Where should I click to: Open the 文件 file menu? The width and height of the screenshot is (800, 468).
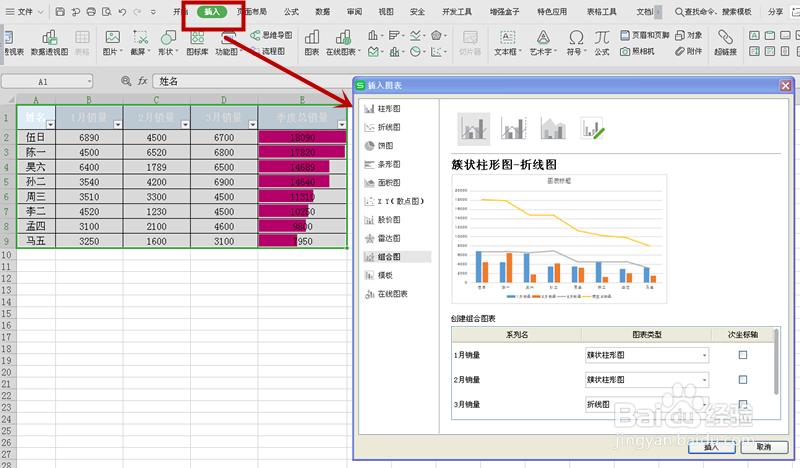click(x=24, y=11)
